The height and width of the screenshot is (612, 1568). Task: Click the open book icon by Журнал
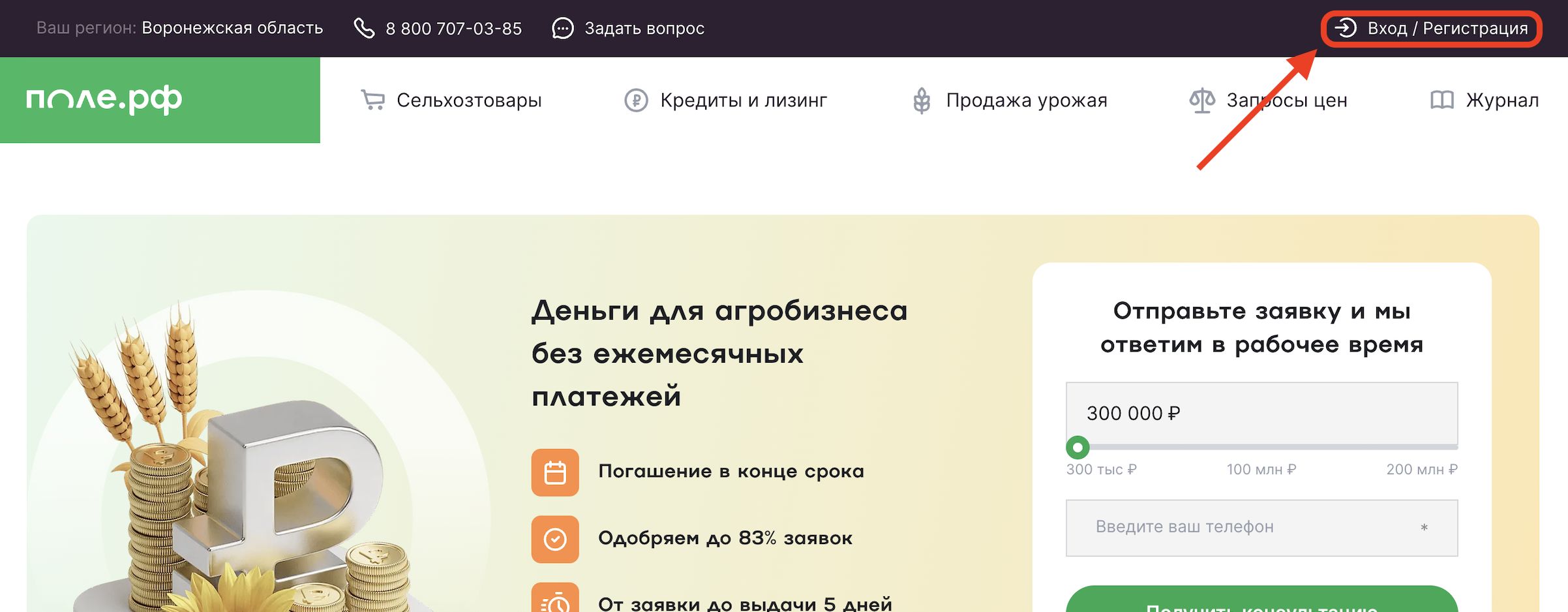[1442, 100]
